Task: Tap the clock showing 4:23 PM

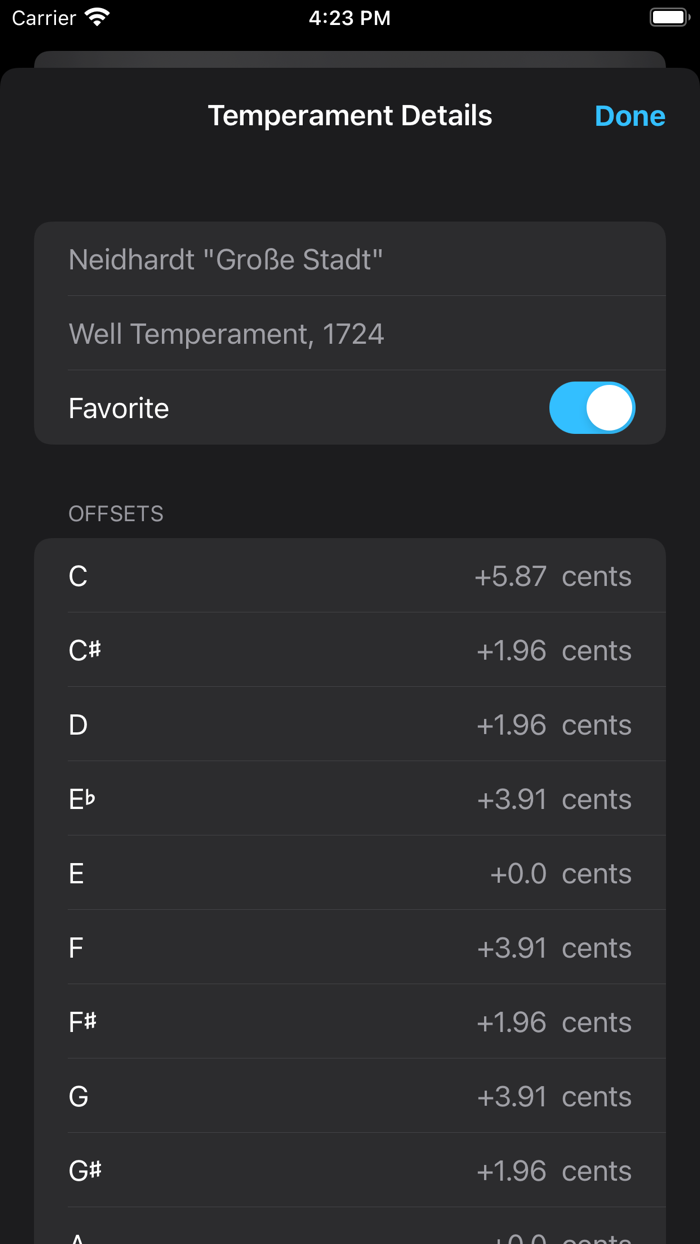Action: 349,16
